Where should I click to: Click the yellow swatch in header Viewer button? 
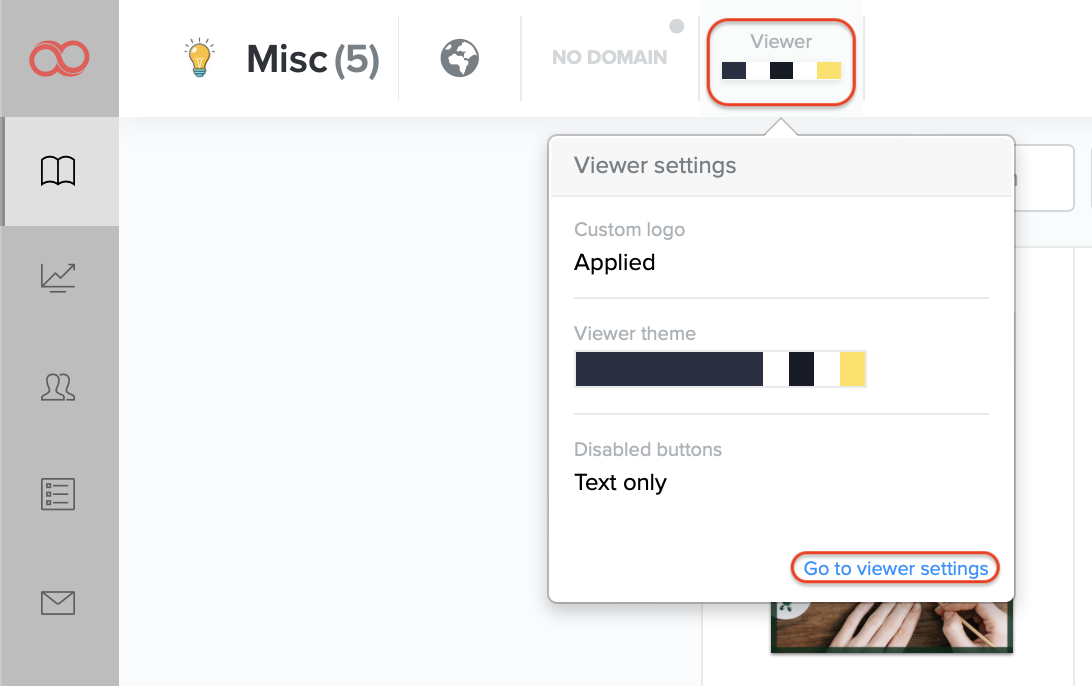[829, 70]
